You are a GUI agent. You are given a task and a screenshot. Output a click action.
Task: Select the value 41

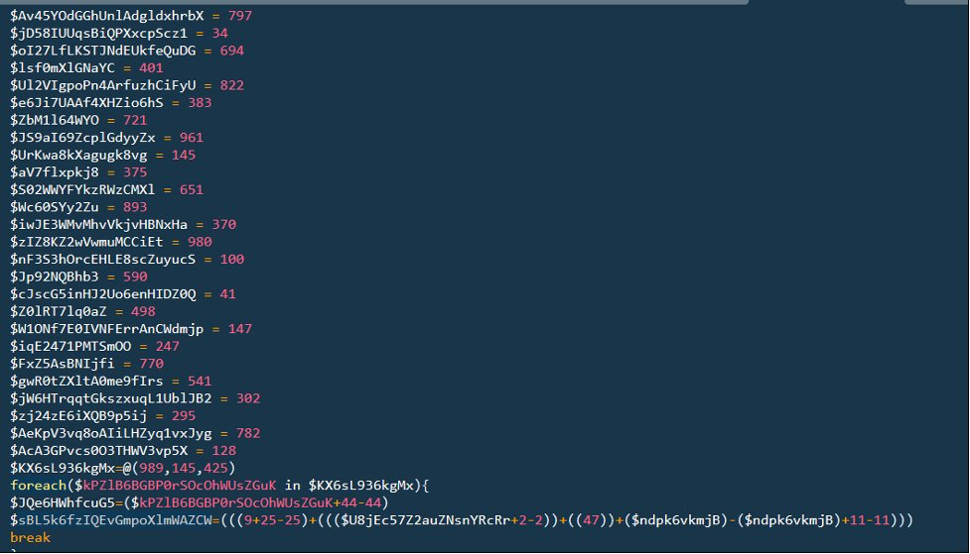click(x=228, y=294)
